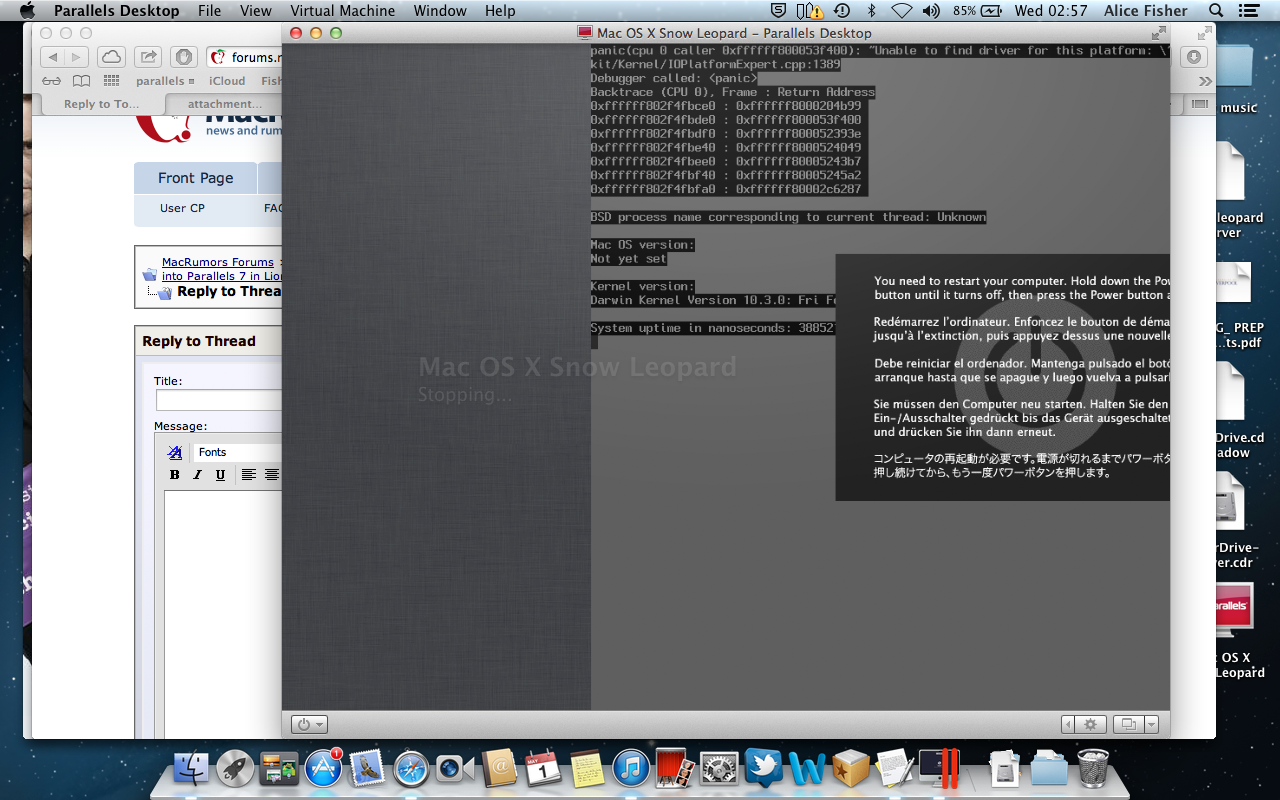Expand the view mode dropdown arrow

1151,724
